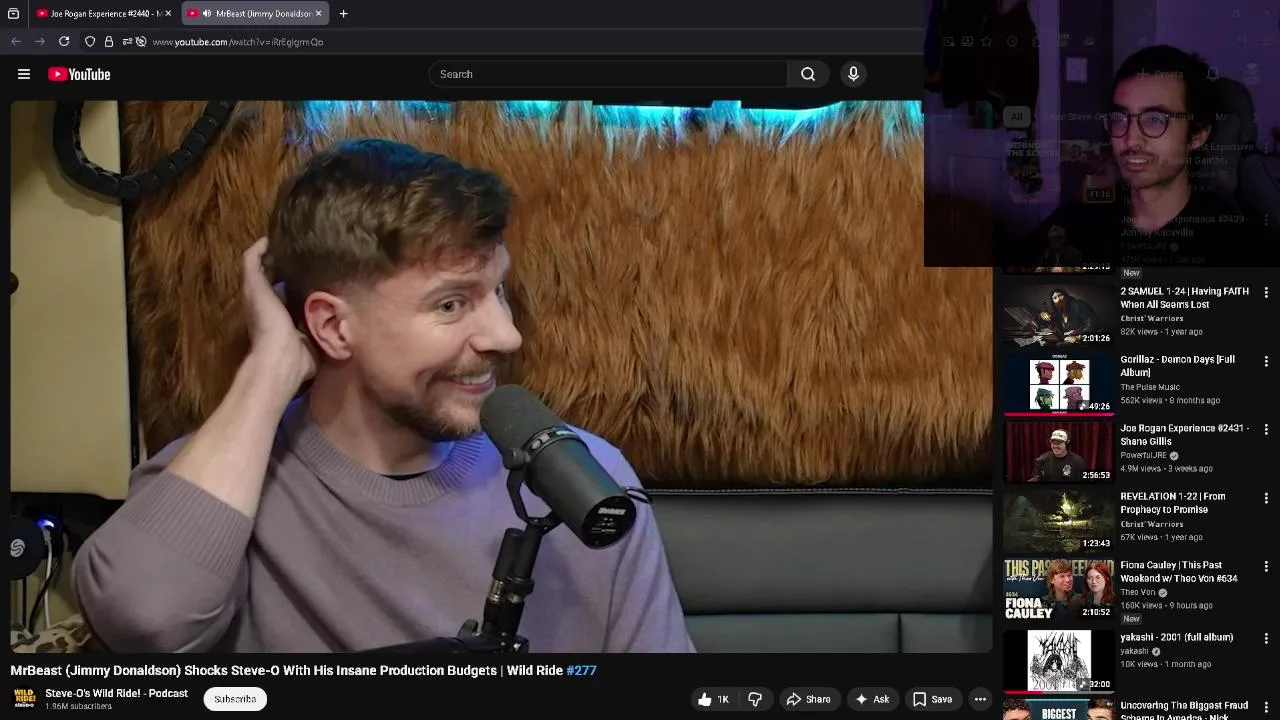Mute the MrBeast tab audio icon
Viewport: 1280px width, 720px height.
point(207,14)
